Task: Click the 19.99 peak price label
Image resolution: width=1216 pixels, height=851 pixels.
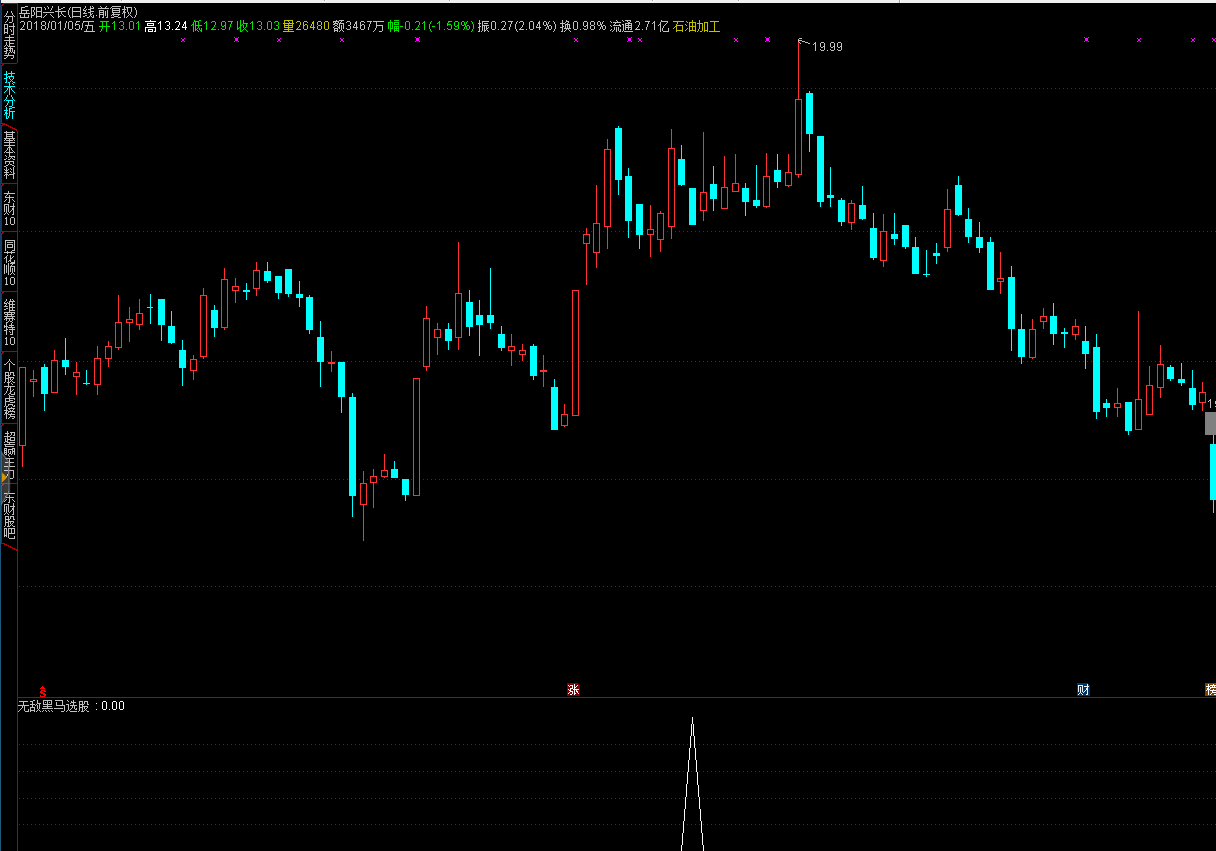Action: [x=826, y=46]
